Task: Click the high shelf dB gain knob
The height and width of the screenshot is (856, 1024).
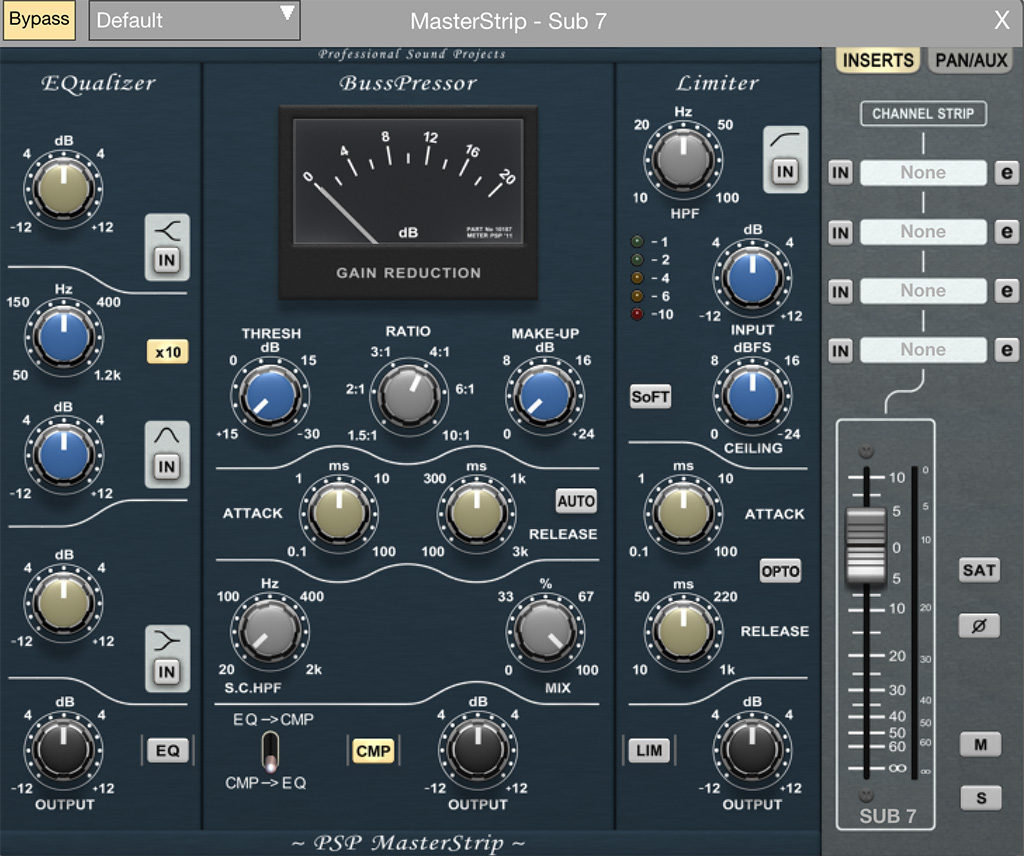Action: click(x=63, y=603)
